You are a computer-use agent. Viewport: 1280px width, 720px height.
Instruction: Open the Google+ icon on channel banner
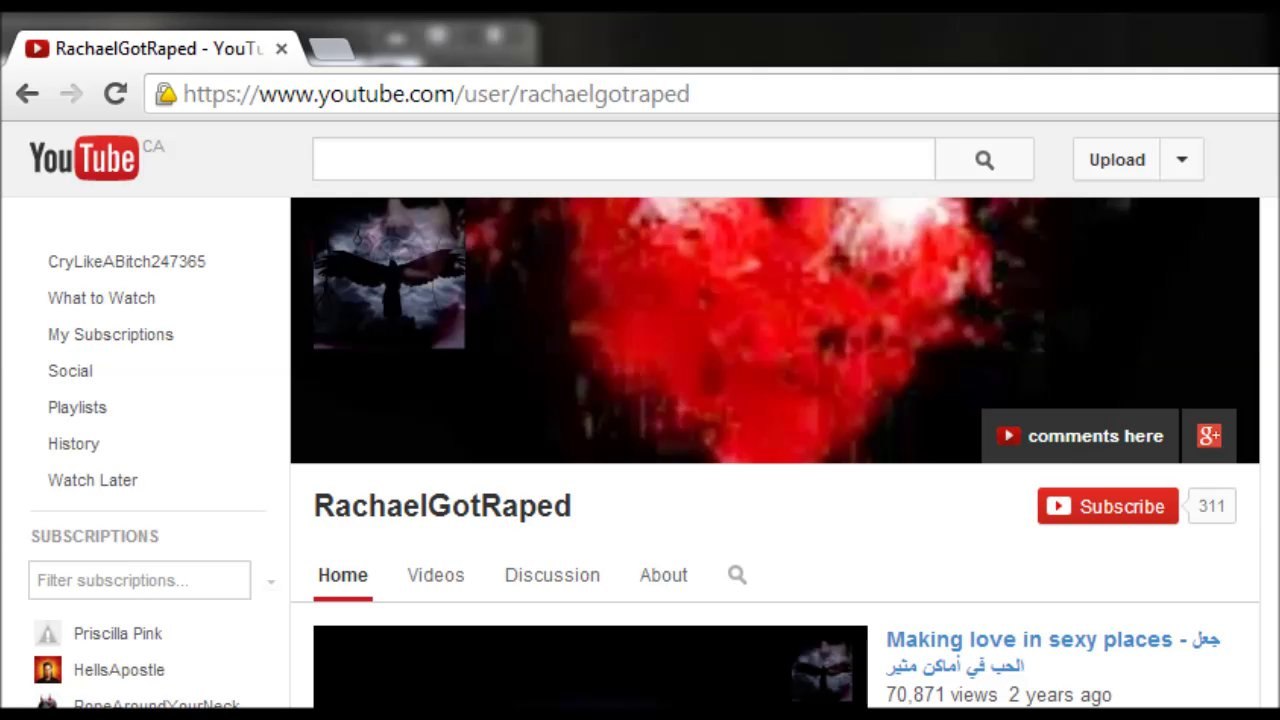click(1209, 436)
